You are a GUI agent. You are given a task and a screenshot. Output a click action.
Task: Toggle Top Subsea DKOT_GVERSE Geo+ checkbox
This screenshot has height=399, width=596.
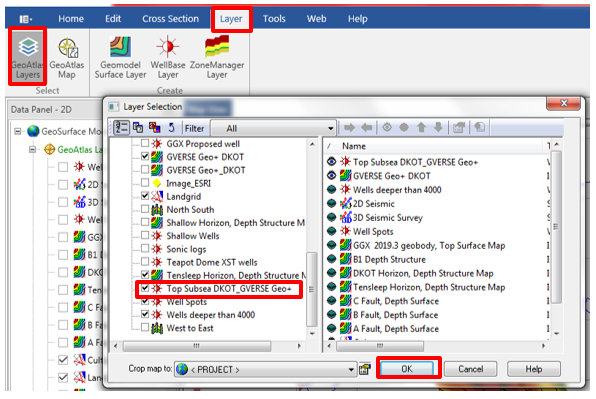pos(145,288)
